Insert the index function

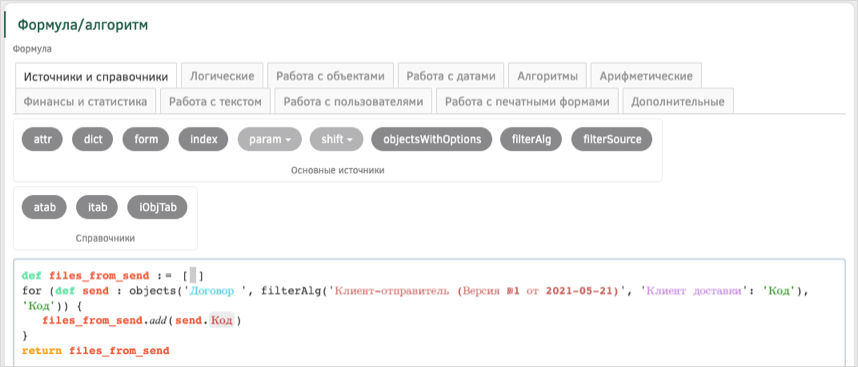(x=204, y=139)
